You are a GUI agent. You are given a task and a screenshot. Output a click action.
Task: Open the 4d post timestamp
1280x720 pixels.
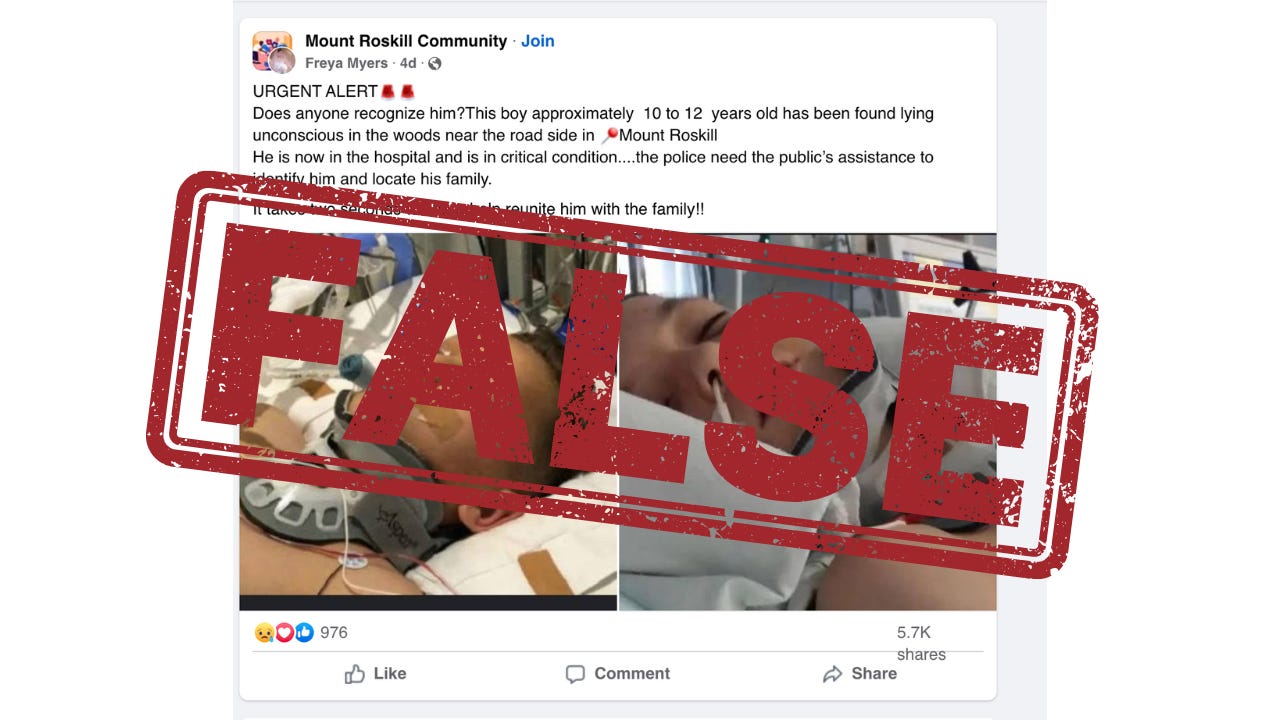tap(408, 63)
